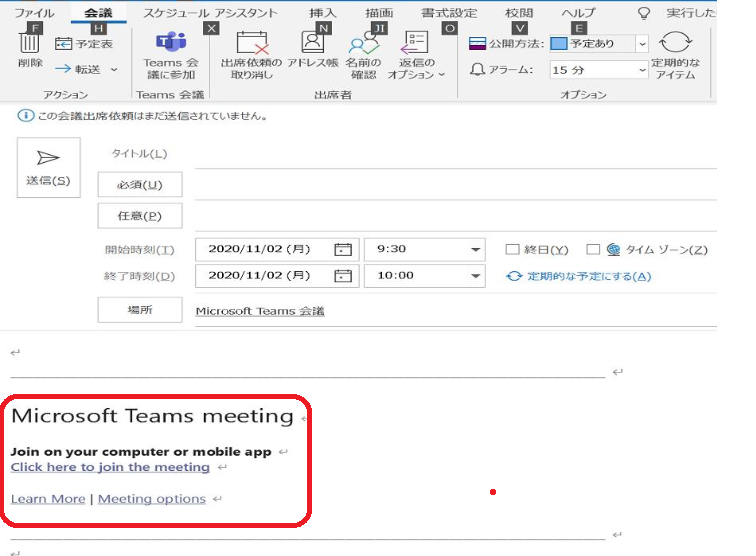
Task: Open the Learn More link
Action: pyautogui.click(x=48, y=499)
